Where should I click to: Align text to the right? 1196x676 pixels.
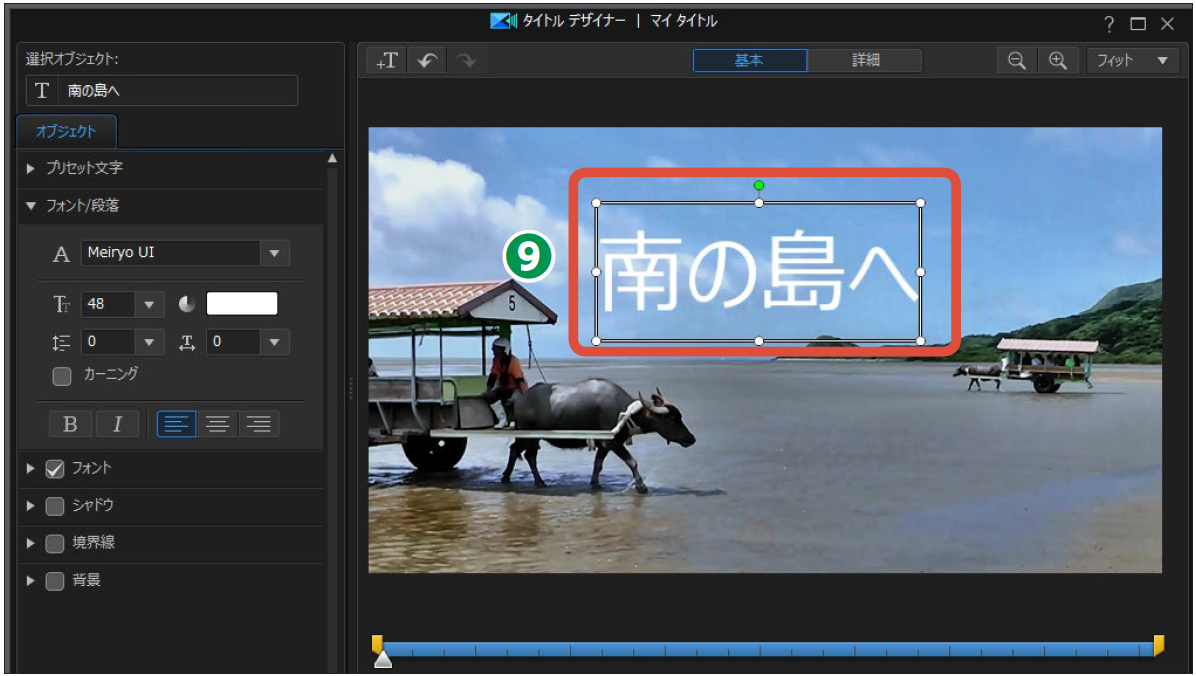click(259, 424)
